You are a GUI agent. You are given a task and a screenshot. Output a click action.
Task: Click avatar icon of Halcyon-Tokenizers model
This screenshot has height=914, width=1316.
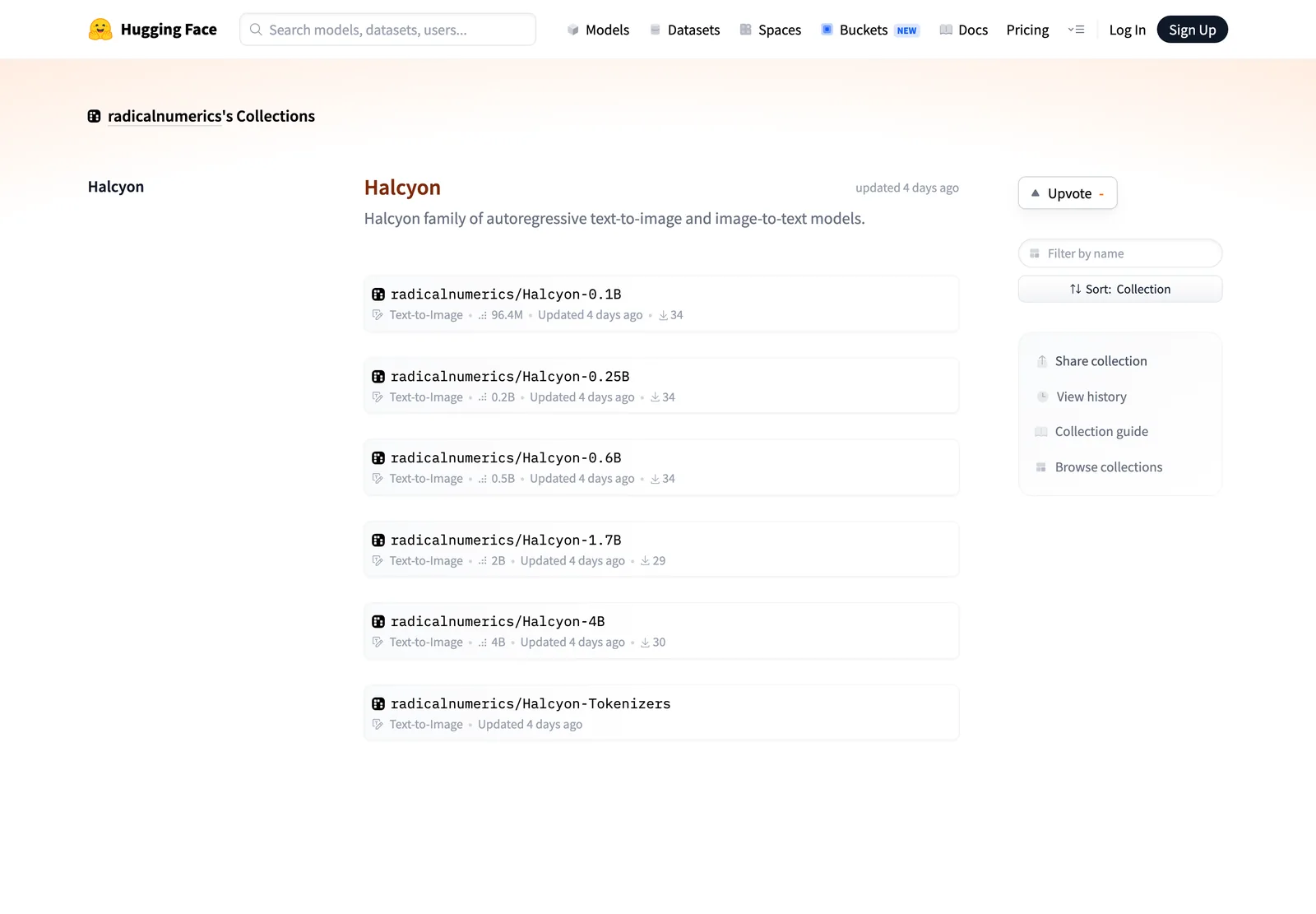point(378,704)
